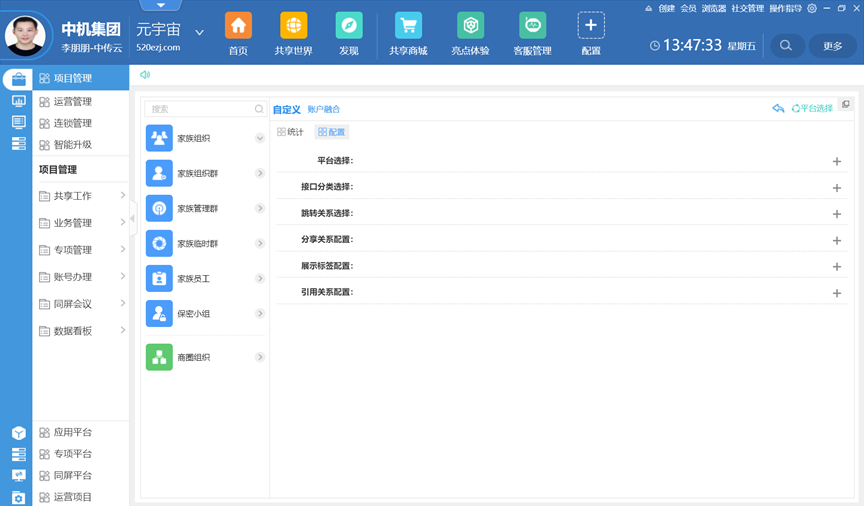Open 客服管理 robot icon
This screenshot has width=864, height=506.
pyautogui.click(x=532, y=26)
